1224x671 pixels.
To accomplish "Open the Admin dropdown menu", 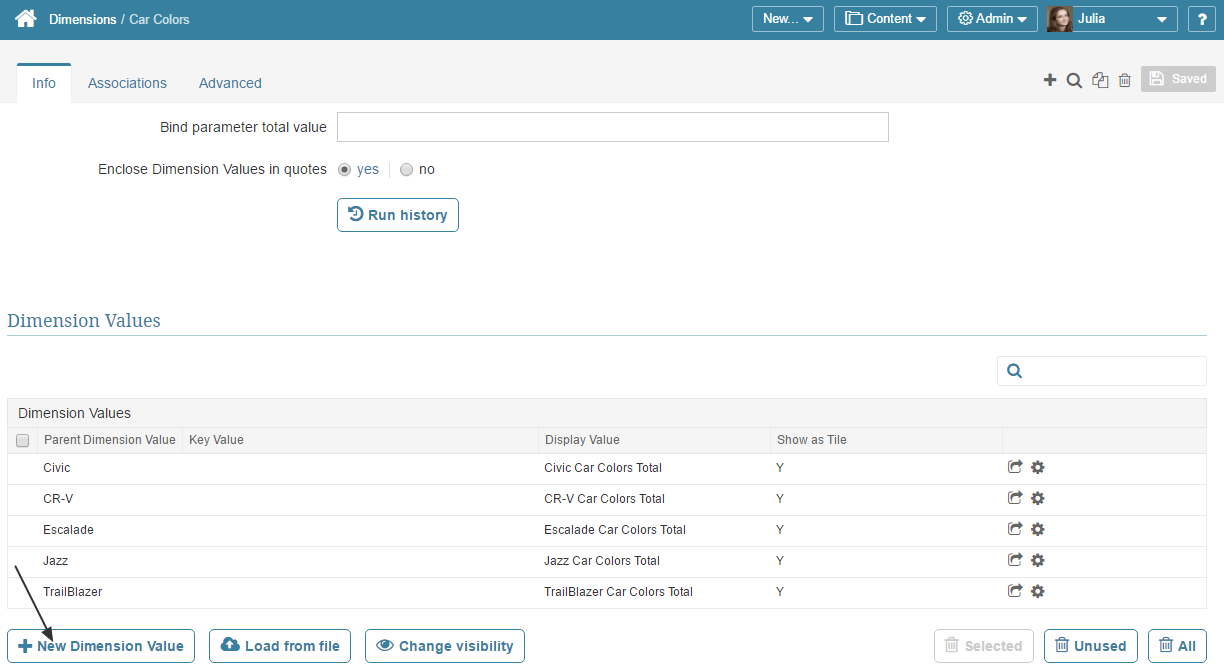I will (991, 19).
